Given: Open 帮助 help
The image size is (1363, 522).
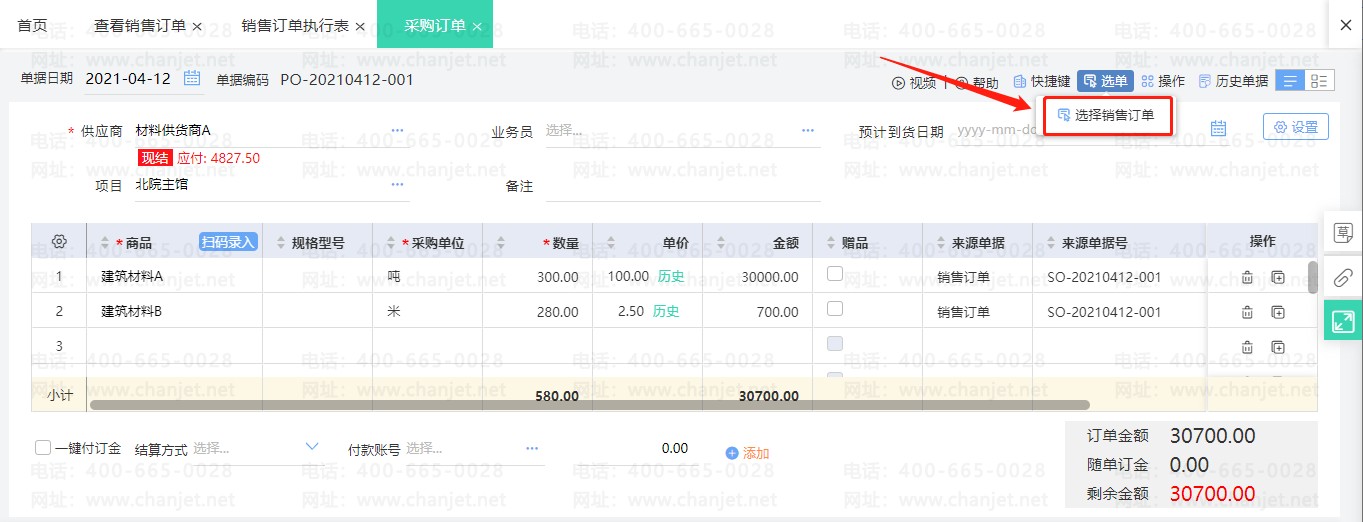Looking at the screenshot, I should (x=977, y=82).
